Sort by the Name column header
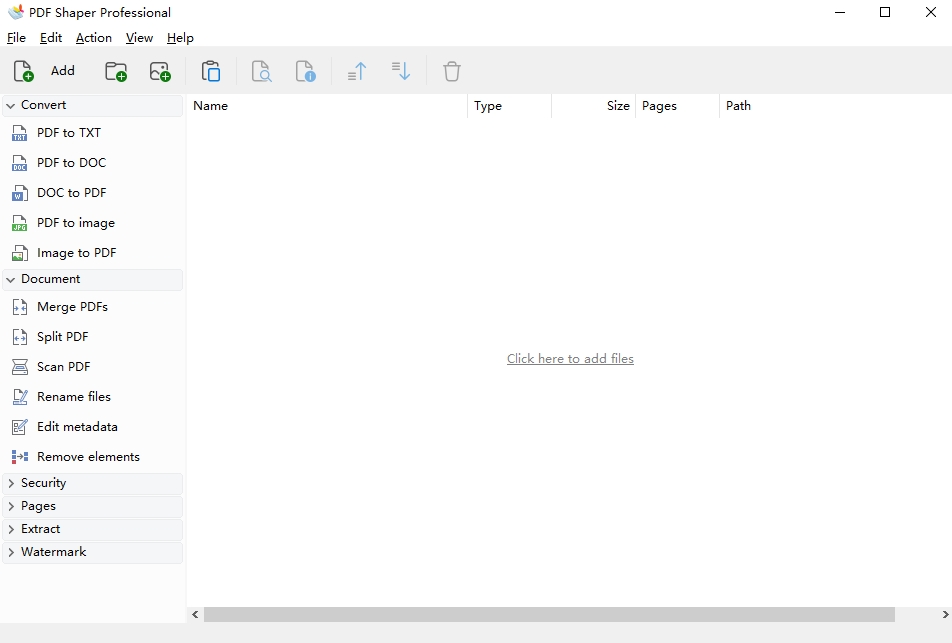 (327, 106)
